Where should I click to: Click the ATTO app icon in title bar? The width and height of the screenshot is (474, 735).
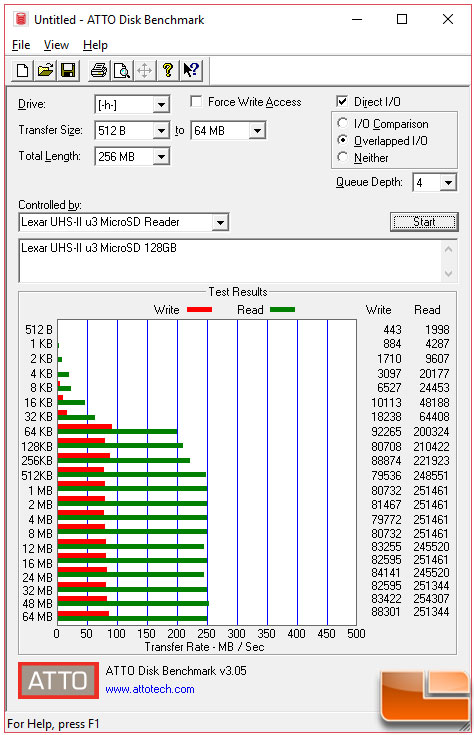point(21,19)
